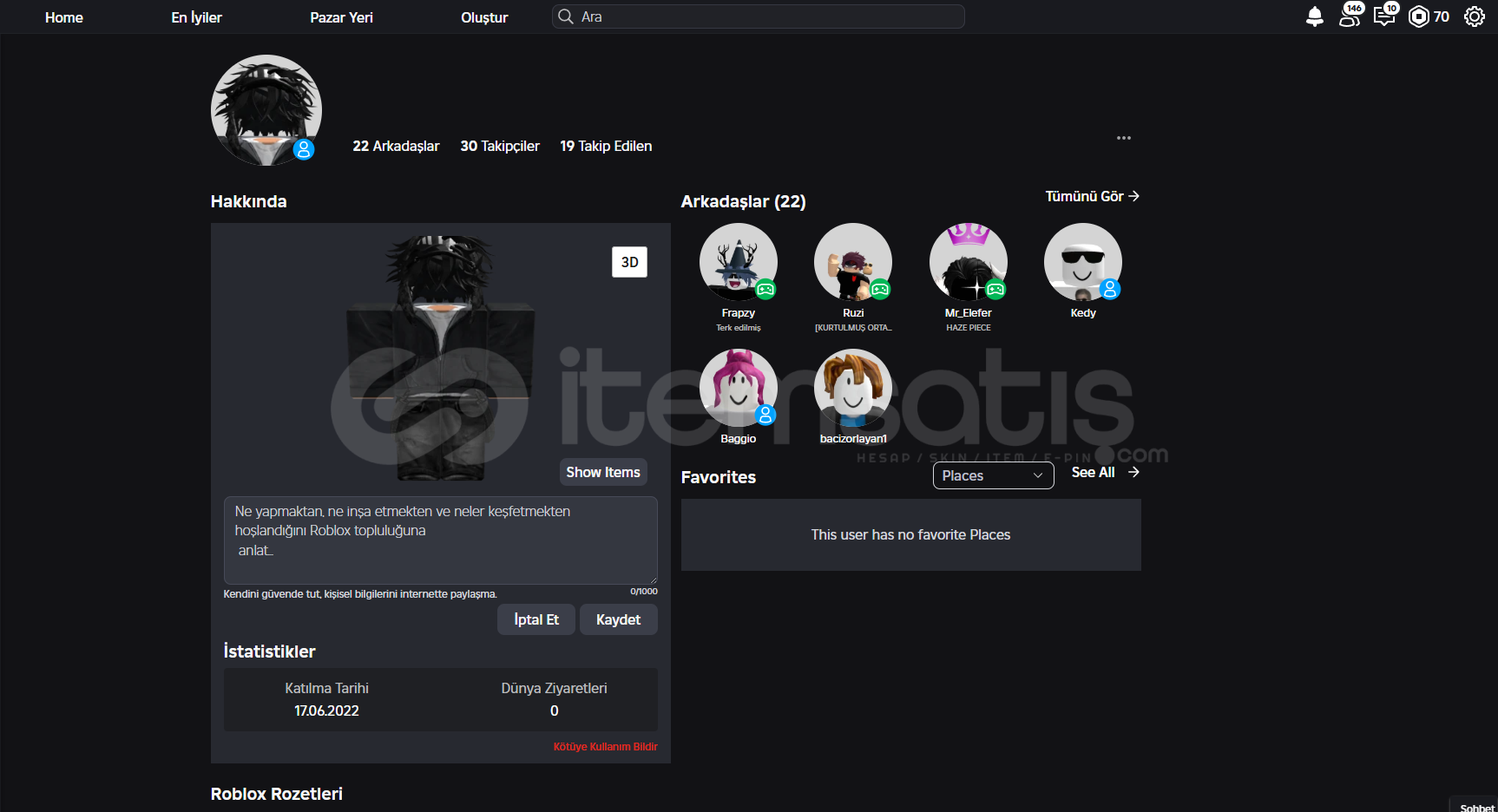Screen dimensions: 1498x812
Task: Open bacizorlayan1's friend avatar
Action: pos(853,388)
